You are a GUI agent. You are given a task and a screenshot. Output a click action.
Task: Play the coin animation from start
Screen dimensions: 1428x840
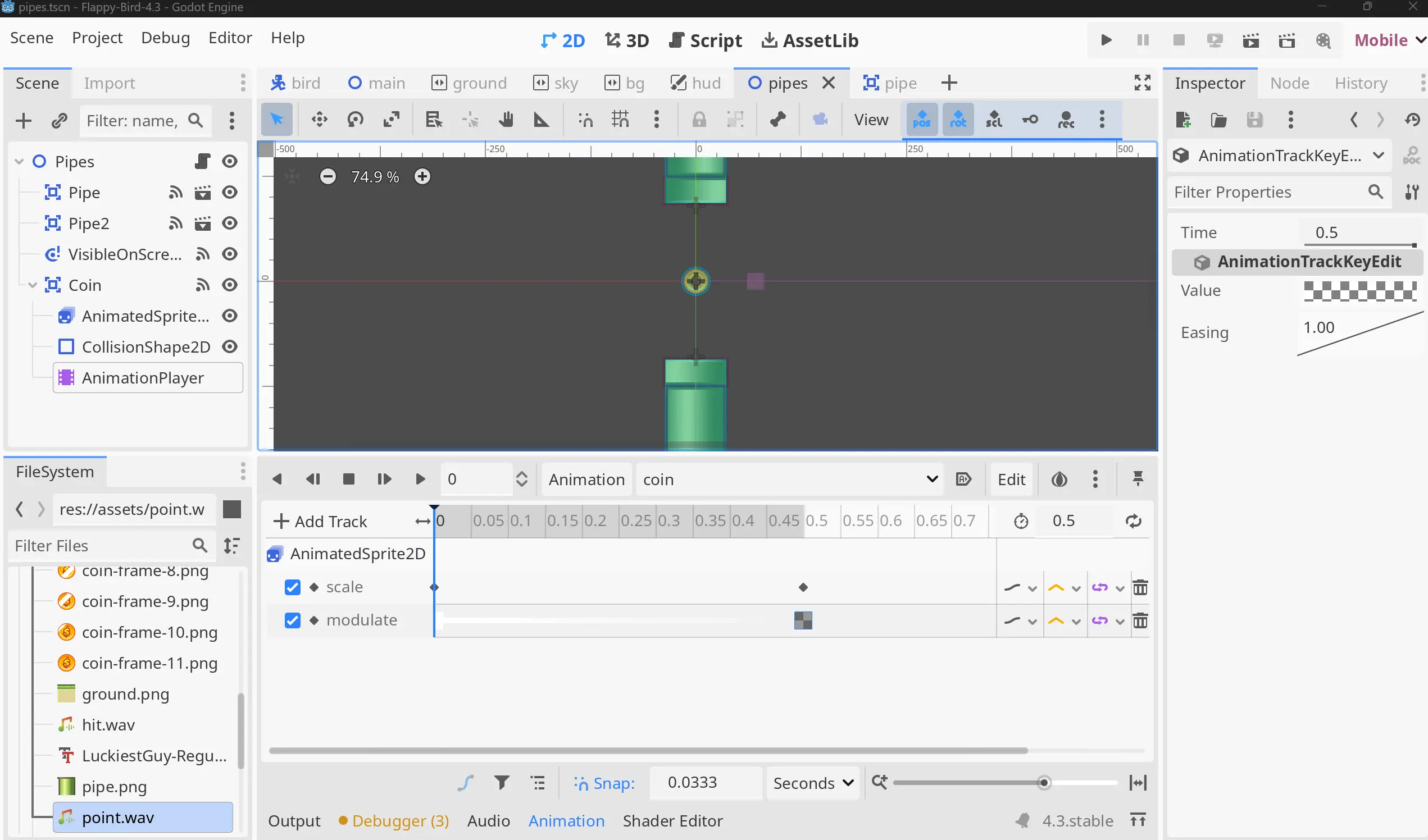click(x=420, y=480)
